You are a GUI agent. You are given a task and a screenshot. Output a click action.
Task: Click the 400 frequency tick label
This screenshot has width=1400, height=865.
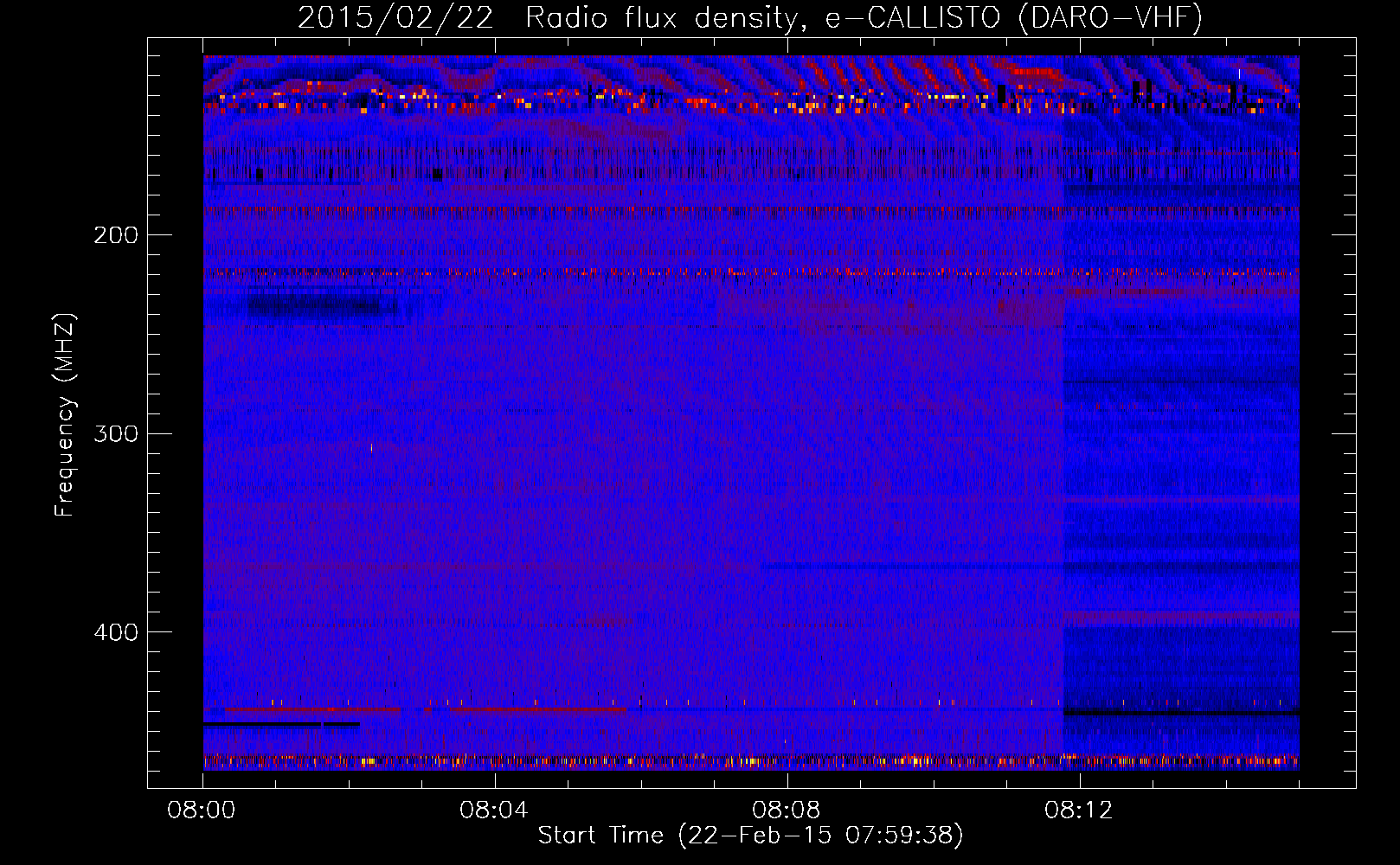[x=116, y=632]
